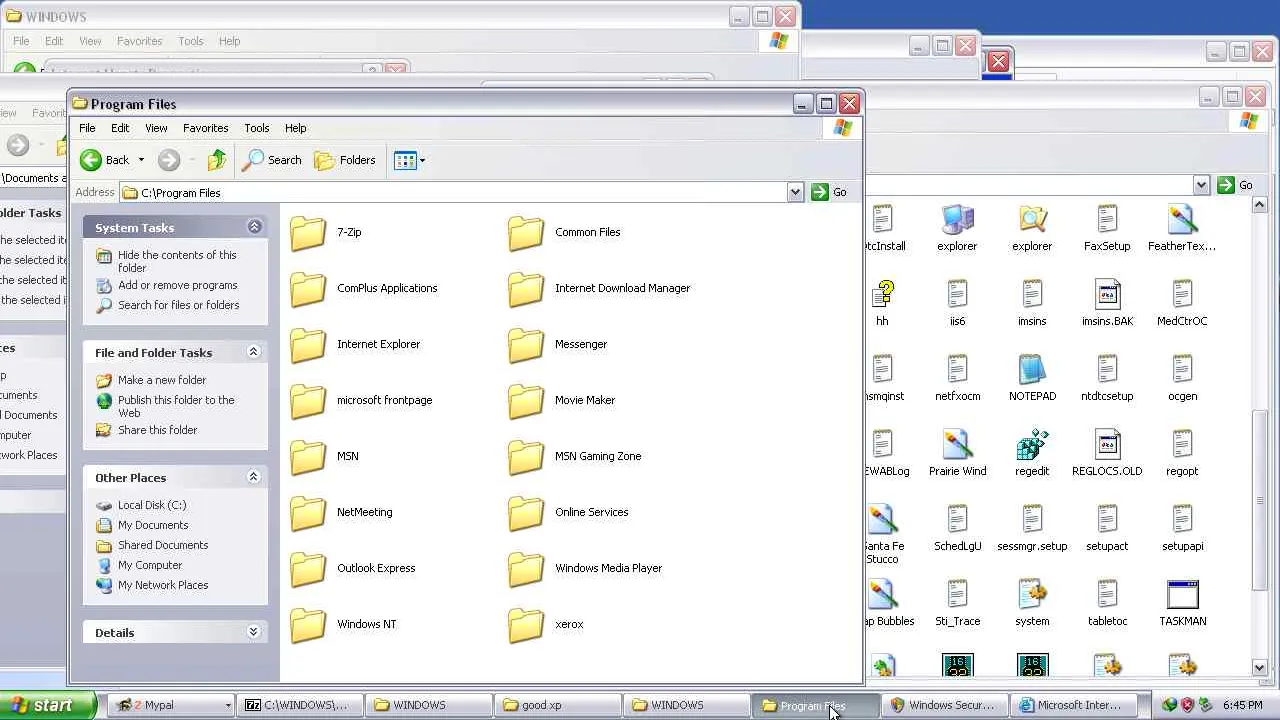Open the View menu in Program Files
Viewport: 1280px width, 720px height.
click(x=156, y=128)
